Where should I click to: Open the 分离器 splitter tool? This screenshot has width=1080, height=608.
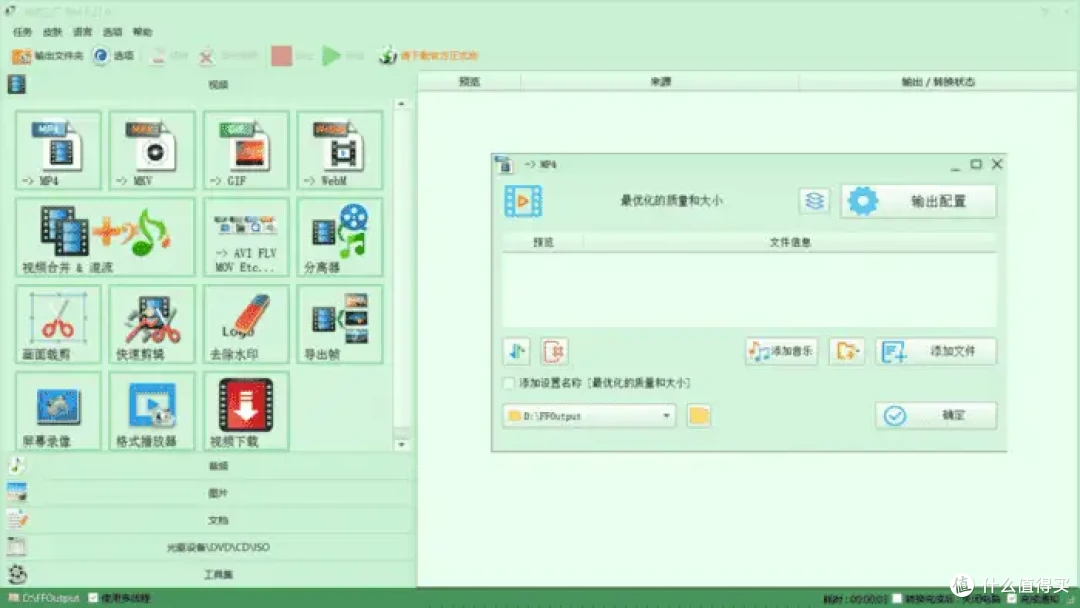coord(340,238)
